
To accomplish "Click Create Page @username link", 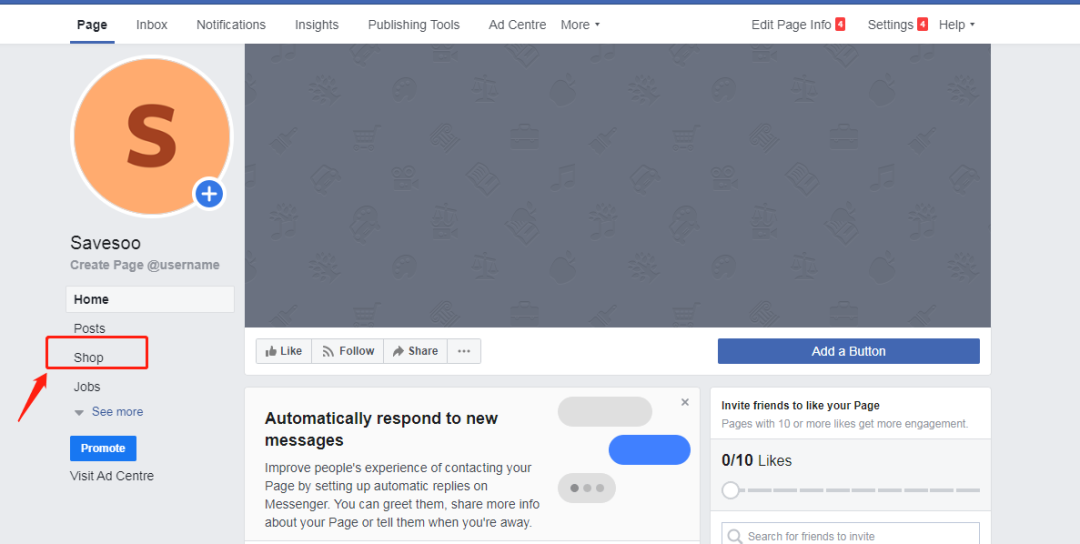I will pos(145,265).
